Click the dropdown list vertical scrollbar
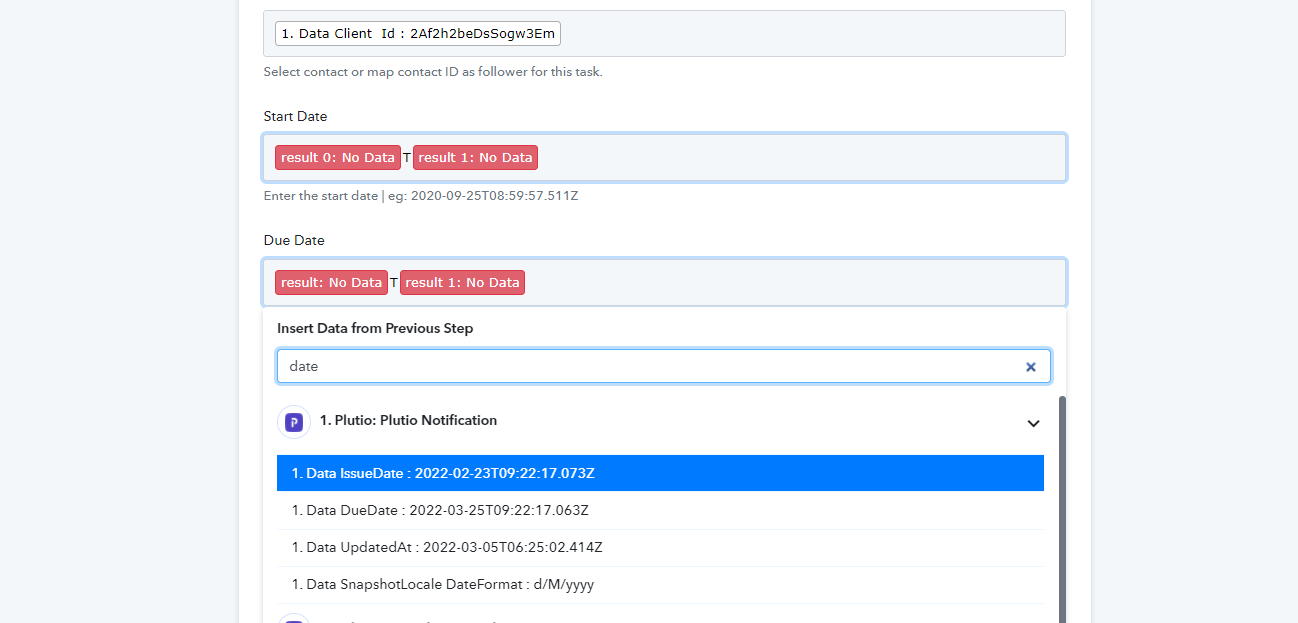The image size is (1298, 623). click(x=1061, y=508)
